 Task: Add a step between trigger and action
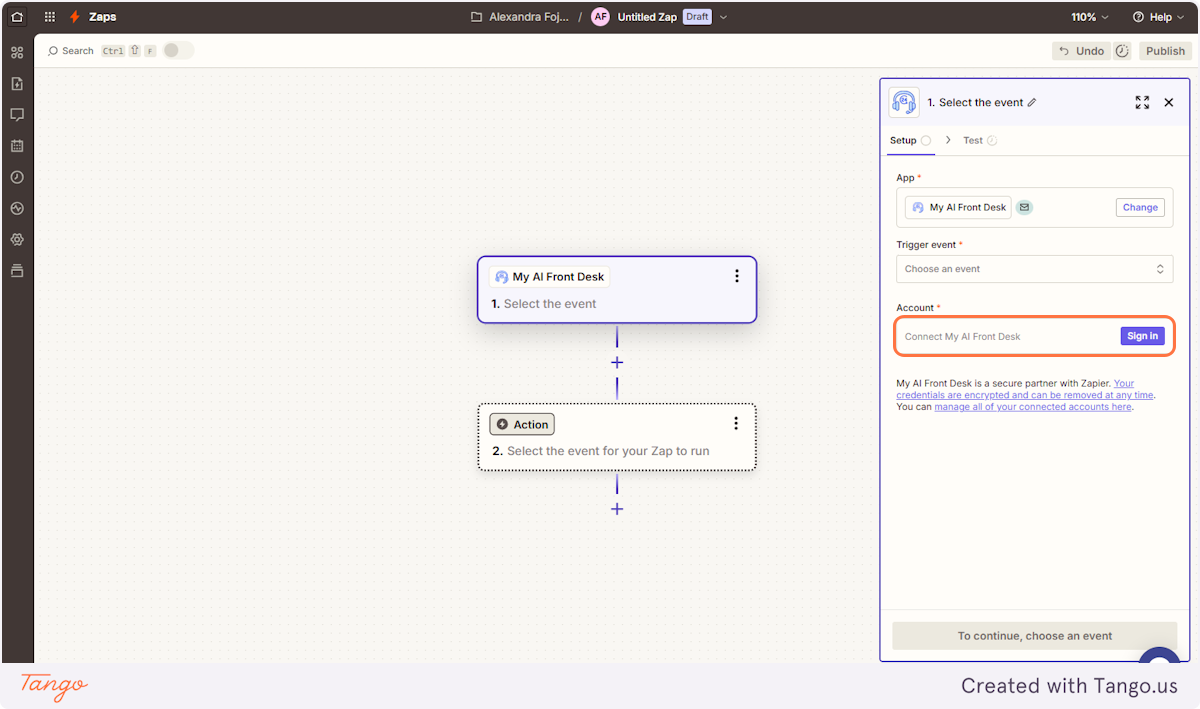pos(617,363)
